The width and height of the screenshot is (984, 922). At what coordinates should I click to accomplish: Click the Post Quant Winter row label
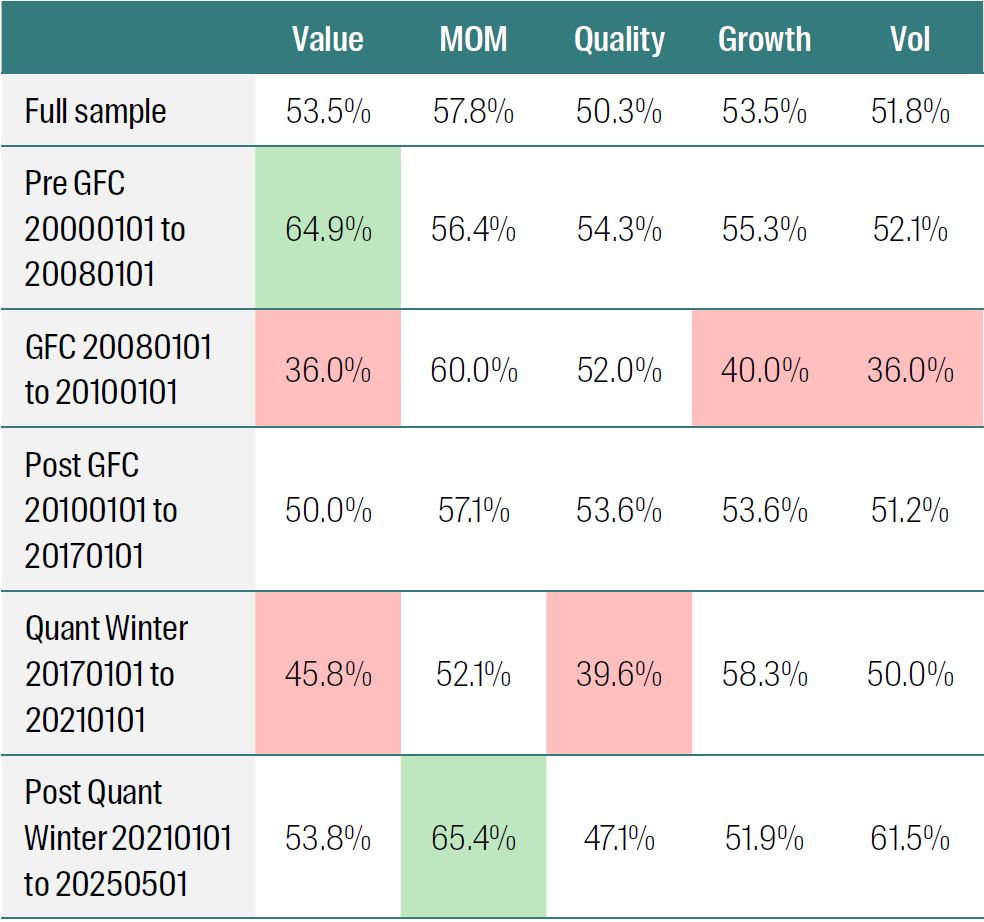pyautogui.click(x=128, y=838)
